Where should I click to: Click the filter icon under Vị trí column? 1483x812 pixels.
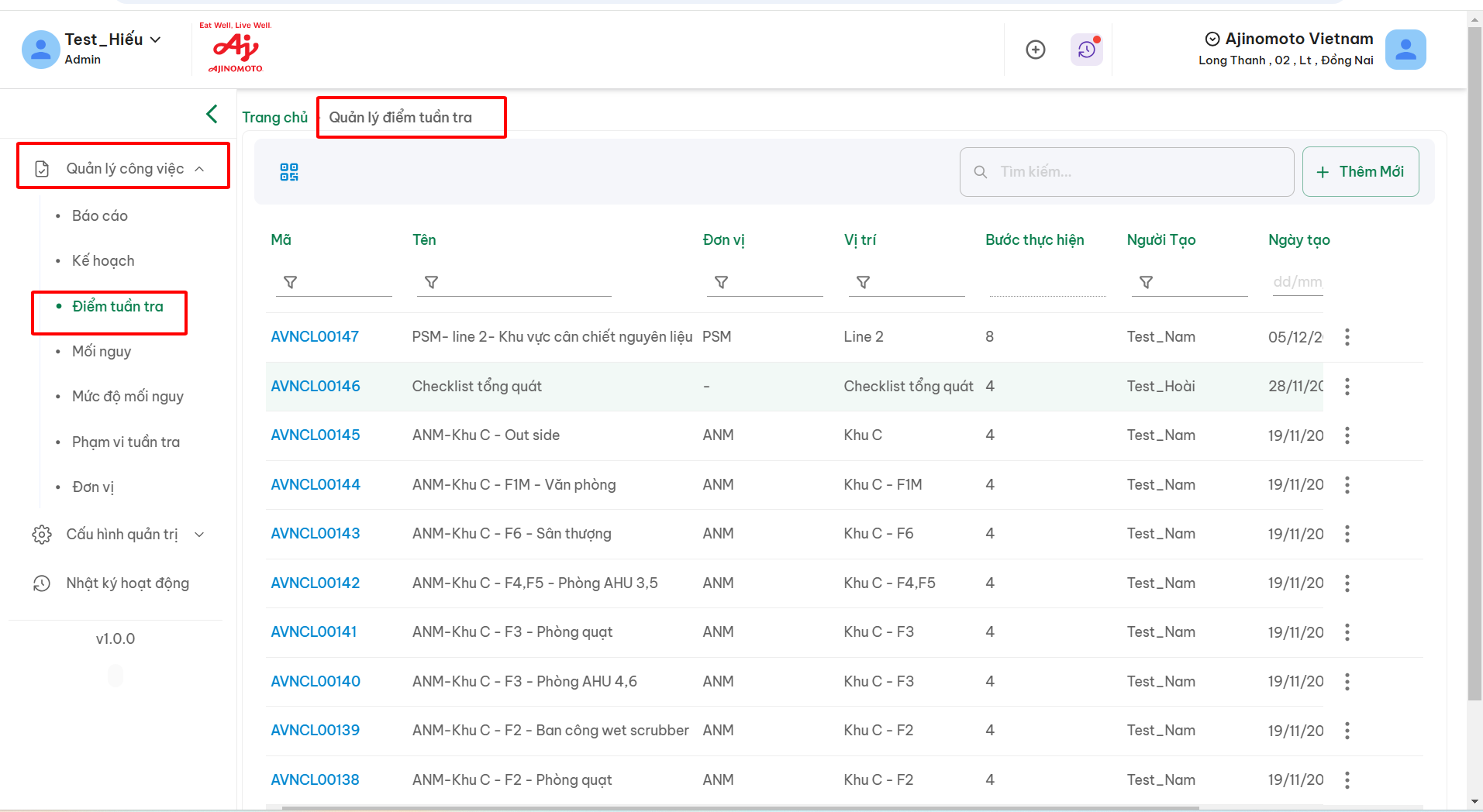[863, 282]
